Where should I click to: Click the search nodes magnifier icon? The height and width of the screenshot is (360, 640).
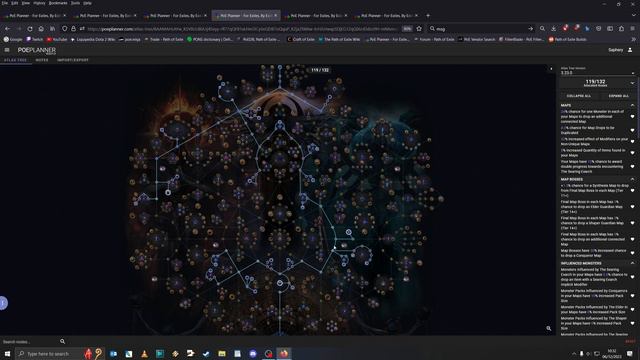click(x=62, y=341)
